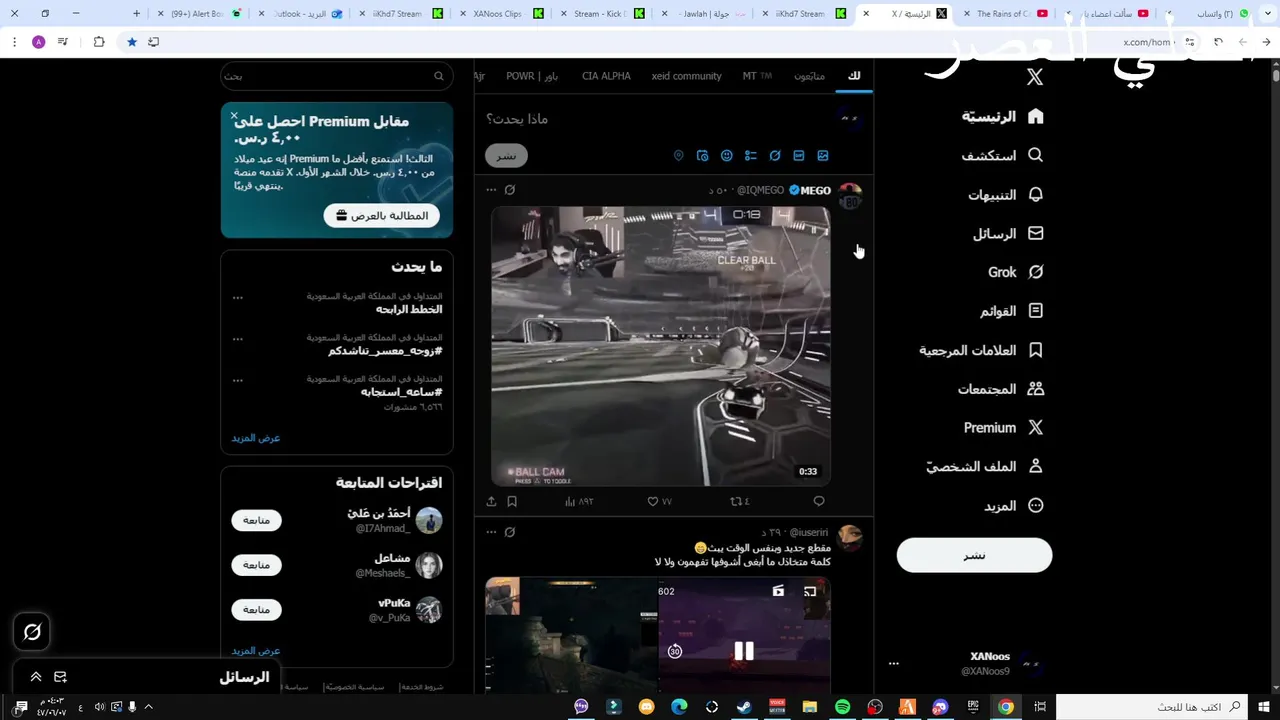Open options for #ساعه_استجابه trend
The width and height of the screenshot is (1280, 720).
tap(237, 380)
